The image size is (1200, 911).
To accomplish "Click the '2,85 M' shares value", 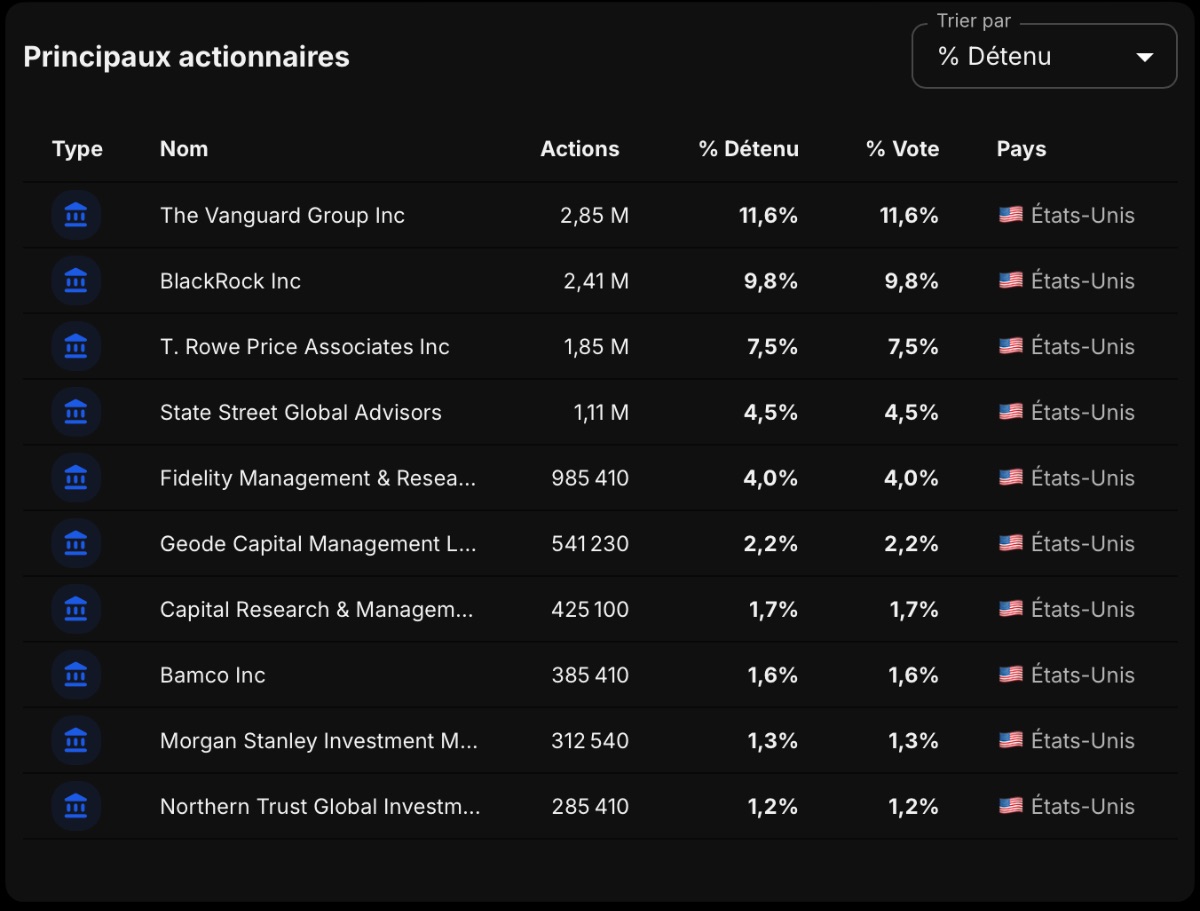I will click(595, 215).
